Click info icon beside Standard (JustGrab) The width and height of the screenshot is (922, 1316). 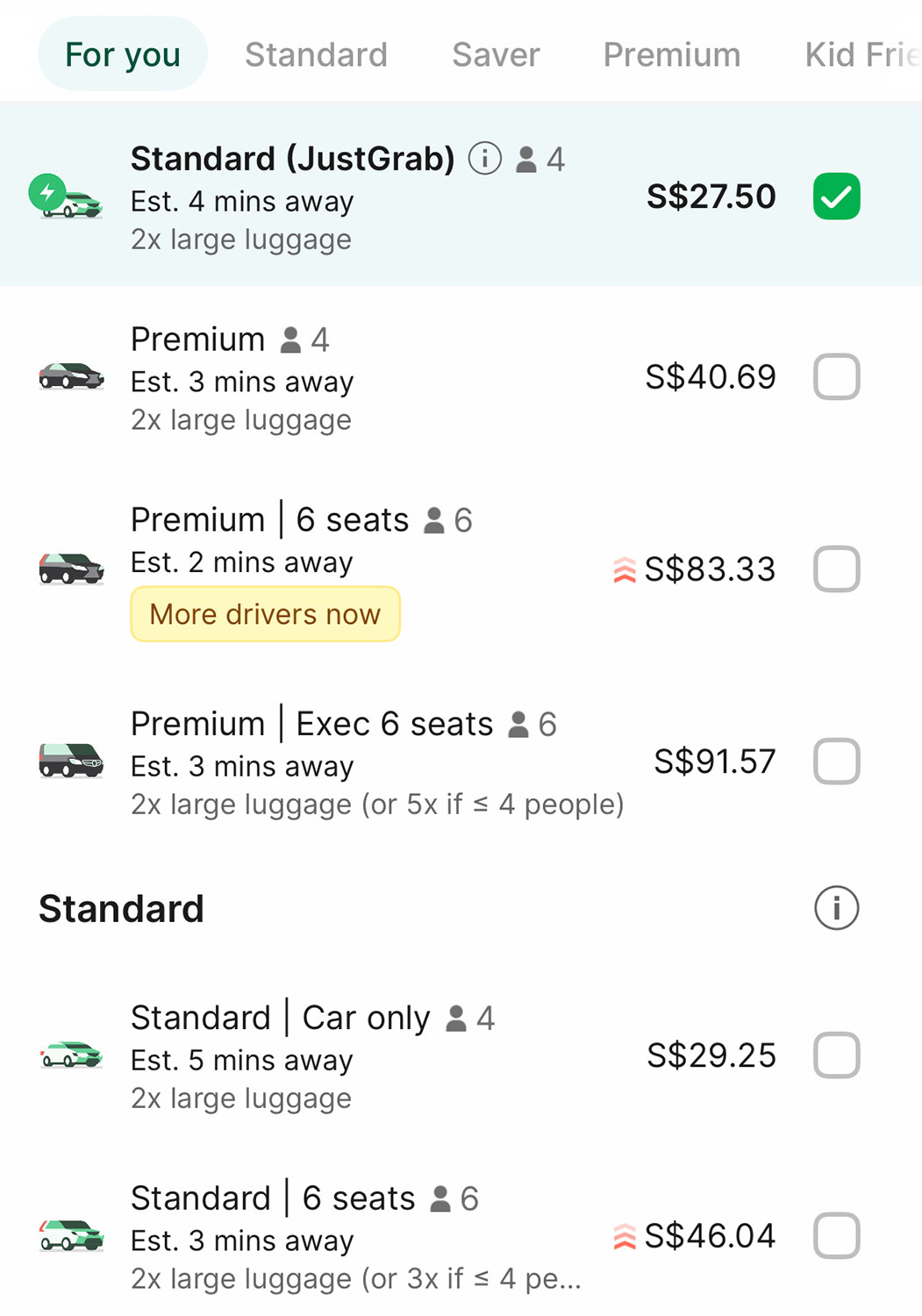[484, 159]
